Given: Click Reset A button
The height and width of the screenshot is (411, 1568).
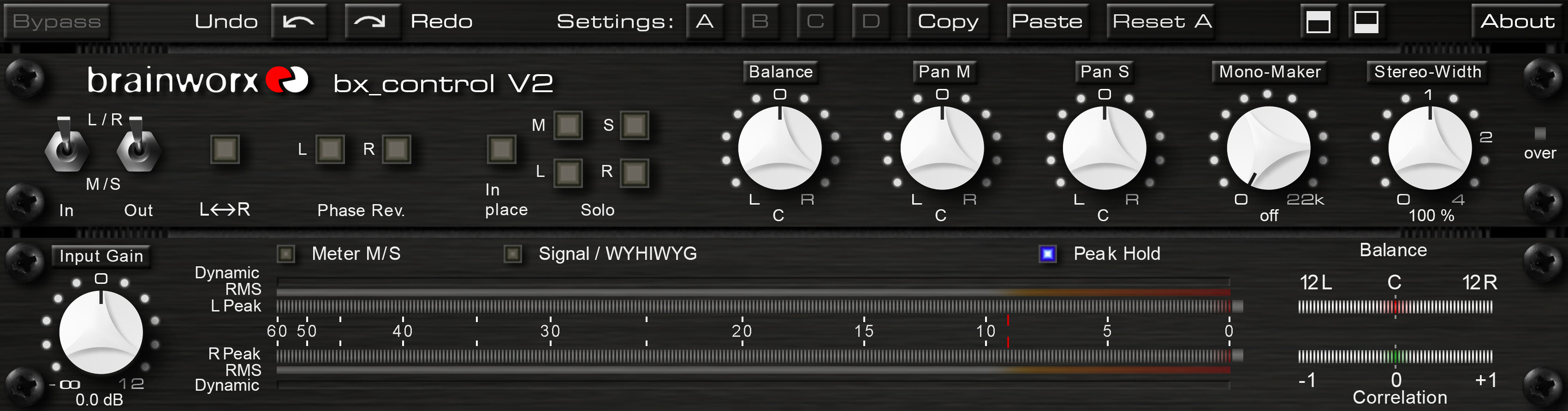Looking at the screenshot, I should (x=1161, y=21).
